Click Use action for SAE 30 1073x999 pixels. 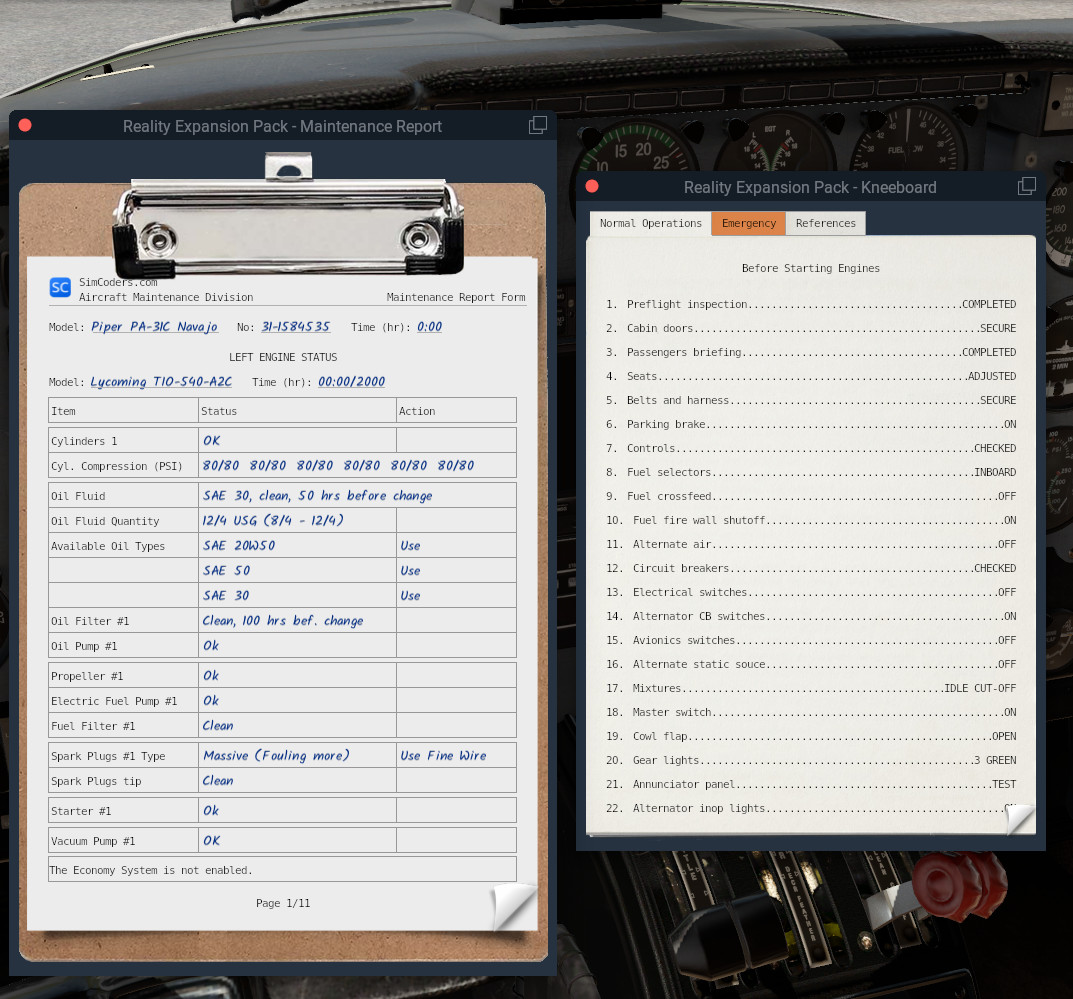411,595
